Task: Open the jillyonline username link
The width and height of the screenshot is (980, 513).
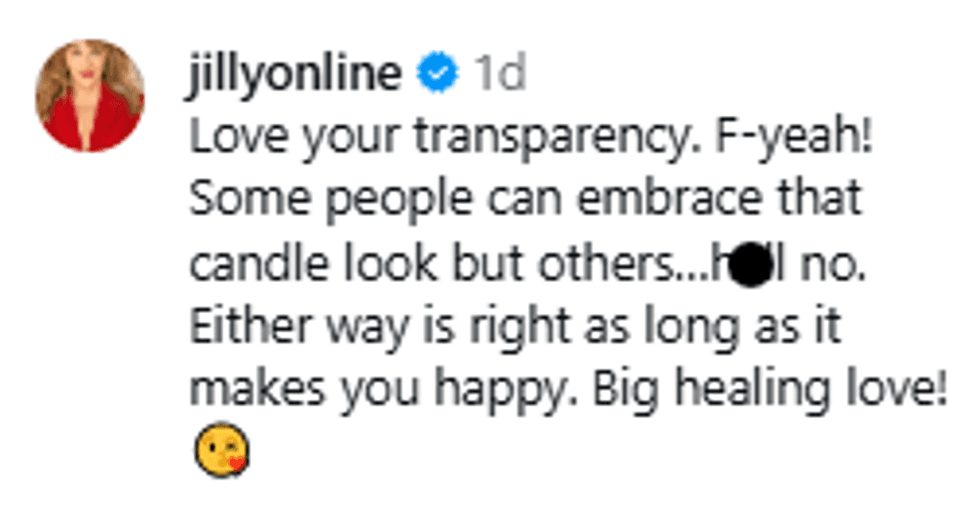Action: [294, 75]
